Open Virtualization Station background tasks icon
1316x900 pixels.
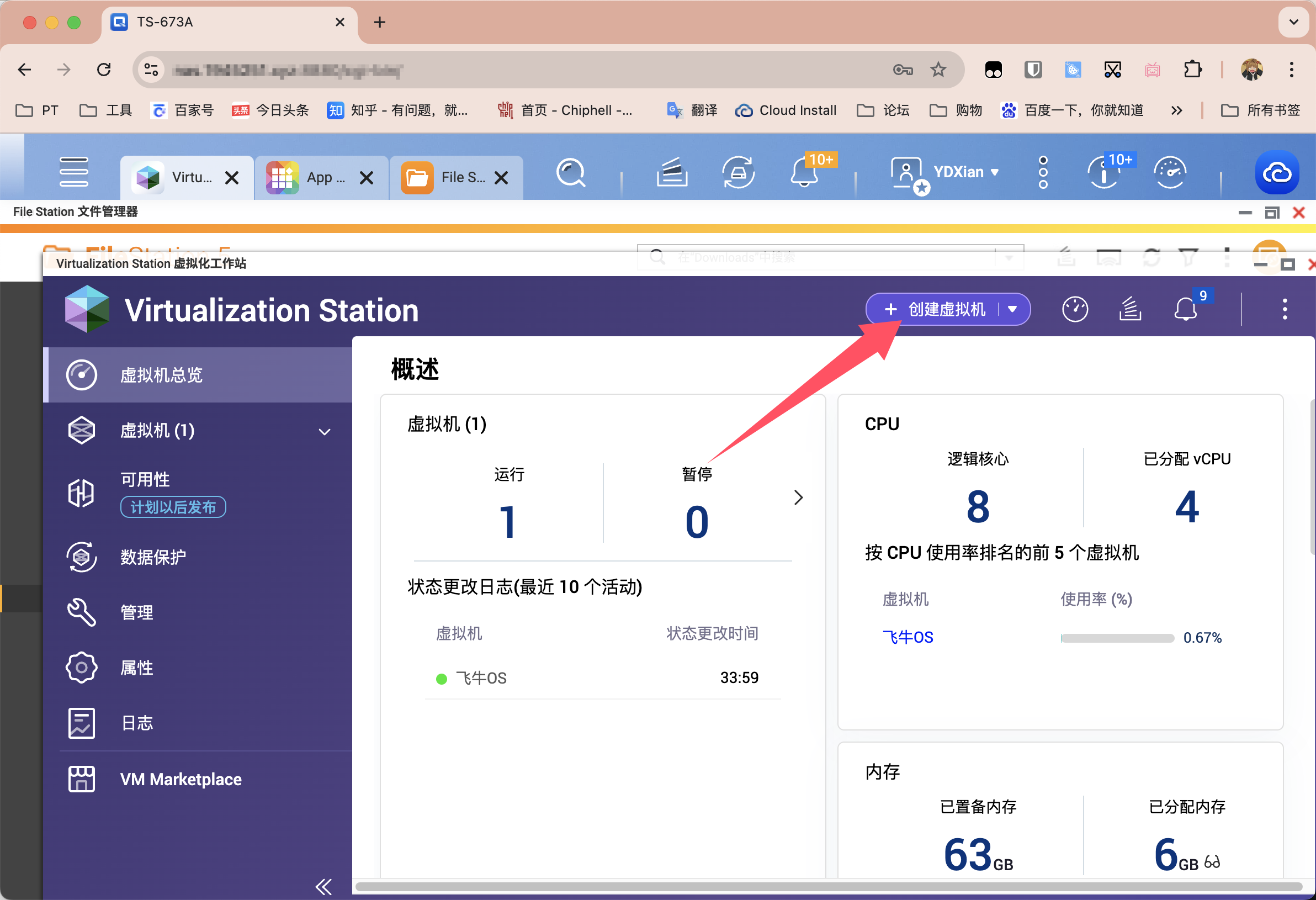pyautogui.click(x=1130, y=309)
